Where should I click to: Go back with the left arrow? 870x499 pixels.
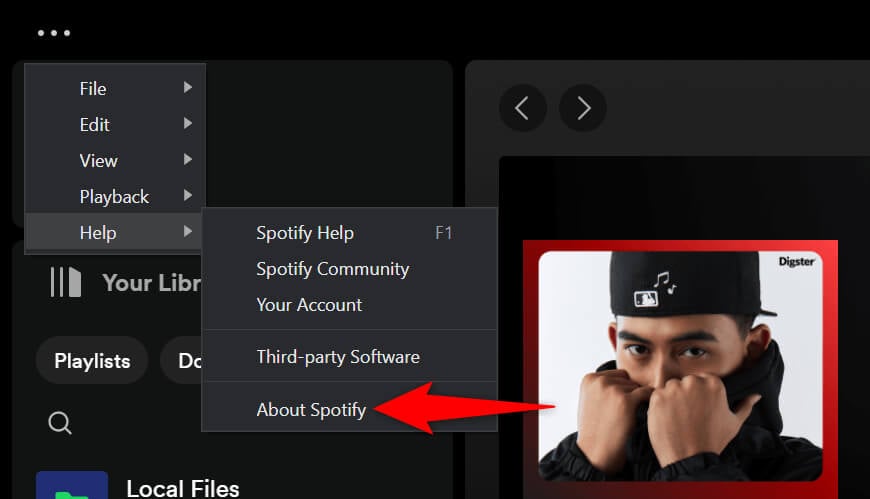click(x=522, y=108)
